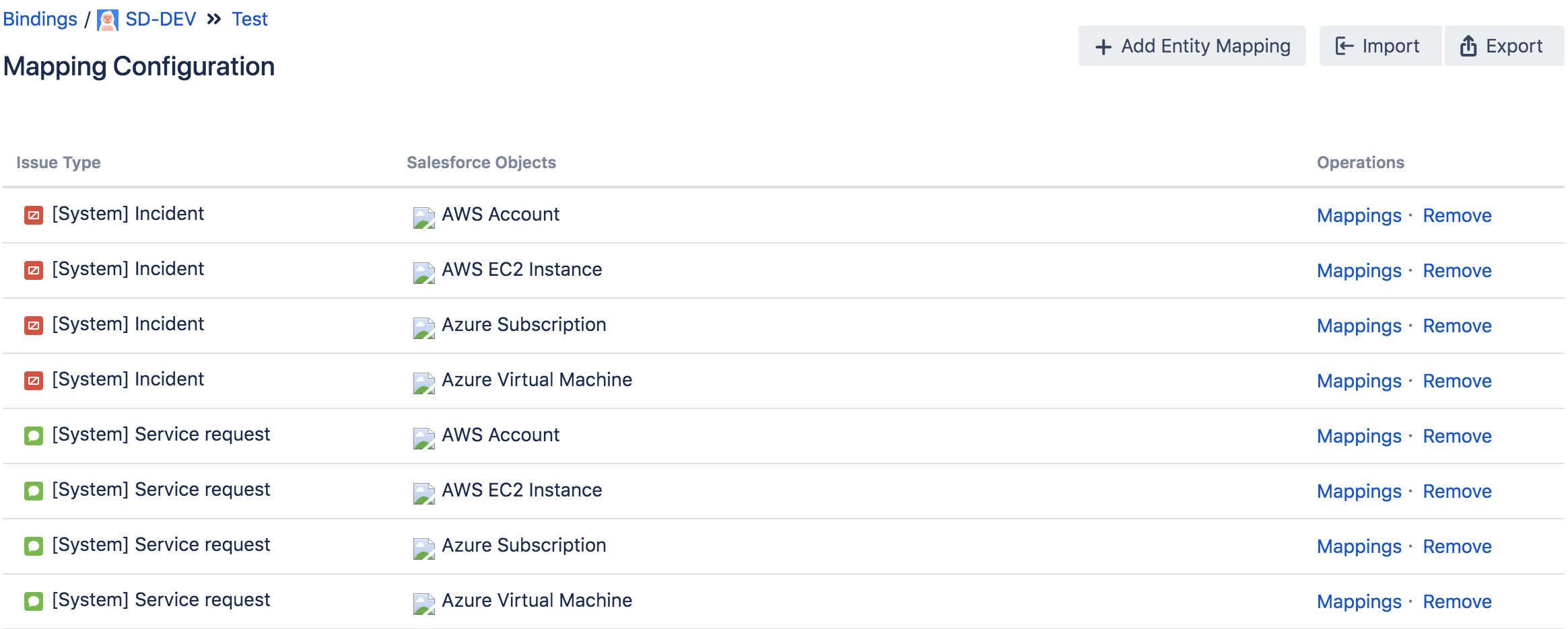
Task: Click Service request icon in AWS EC2 Instance row
Action: coord(34,491)
